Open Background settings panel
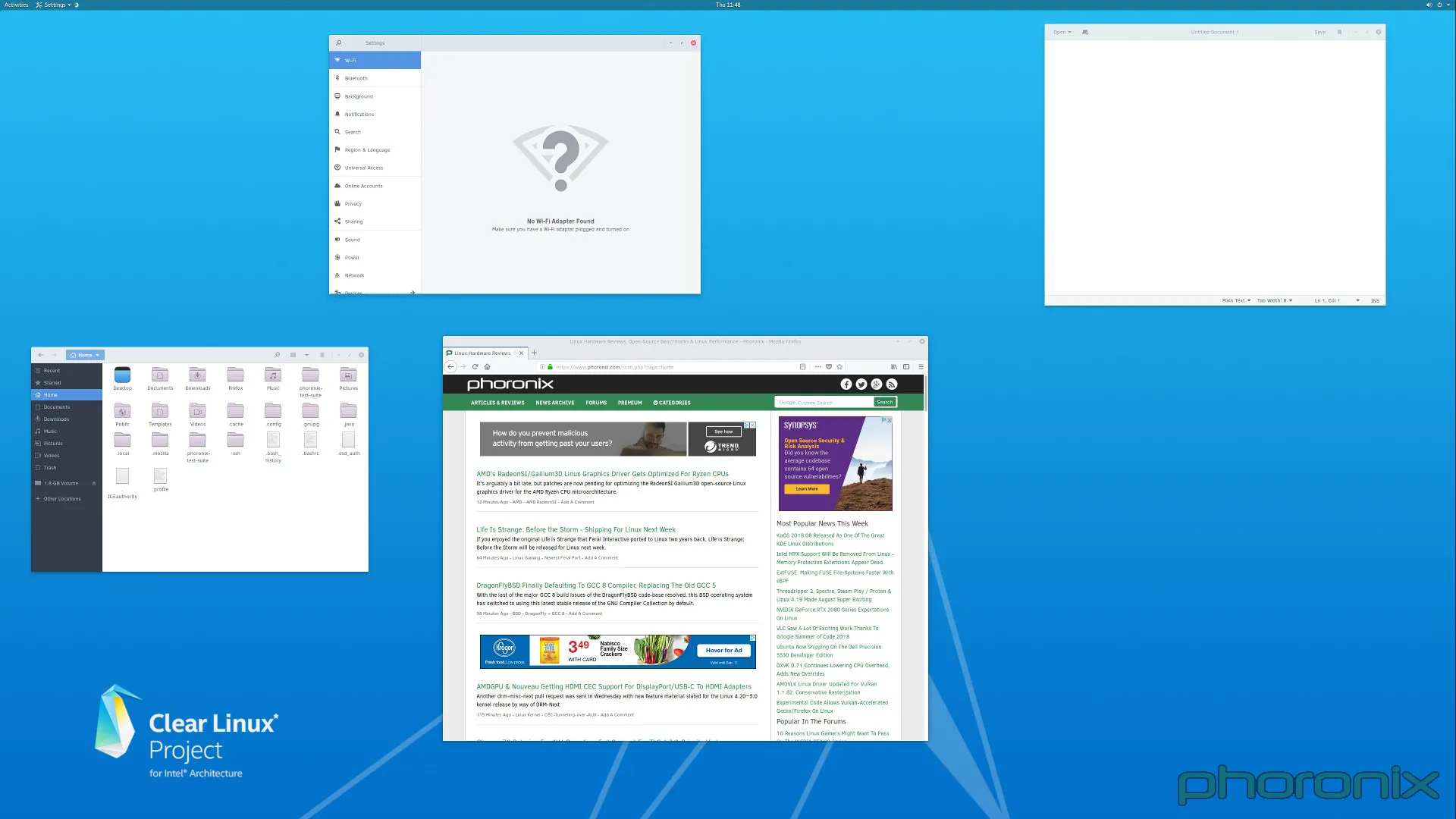Viewport: 1456px width, 819px height. (x=375, y=96)
